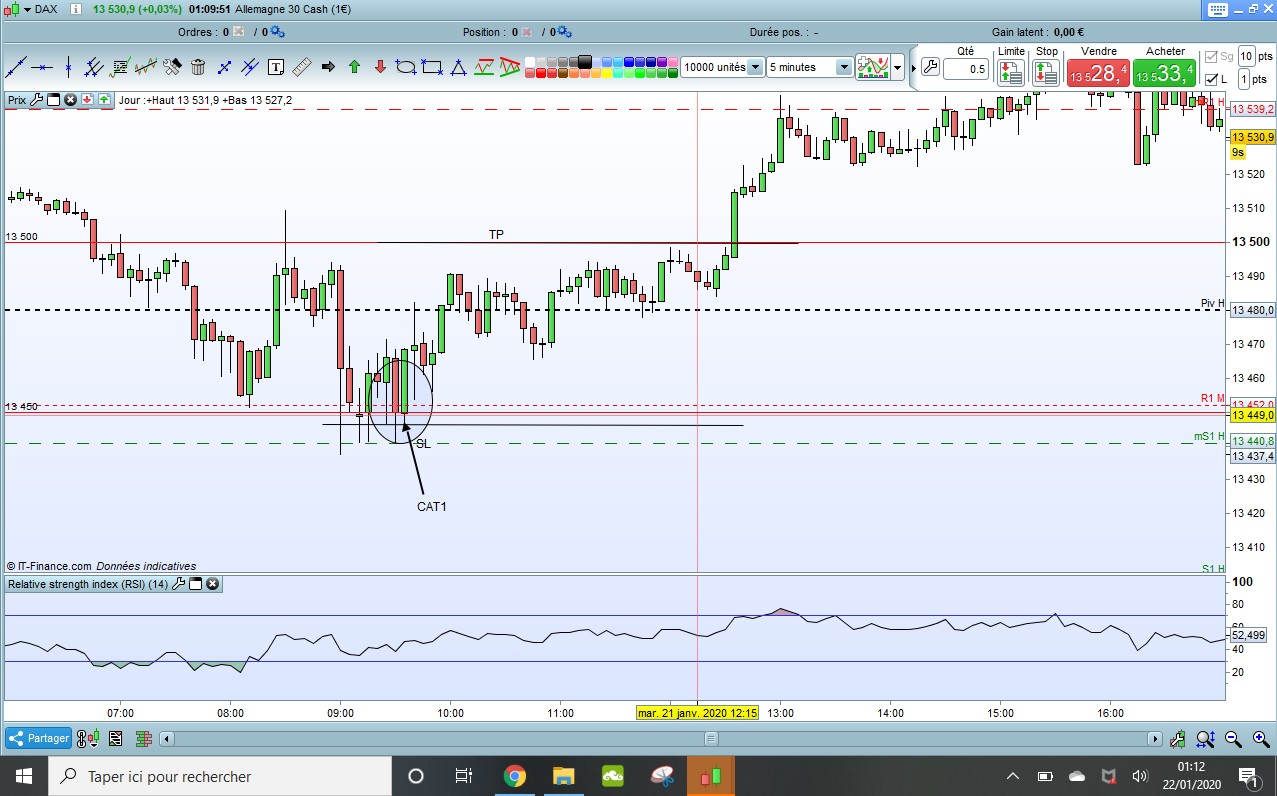Screen dimensions: 1277x796
Task: Select the ellipse drawing tool
Action: point(406,67)
